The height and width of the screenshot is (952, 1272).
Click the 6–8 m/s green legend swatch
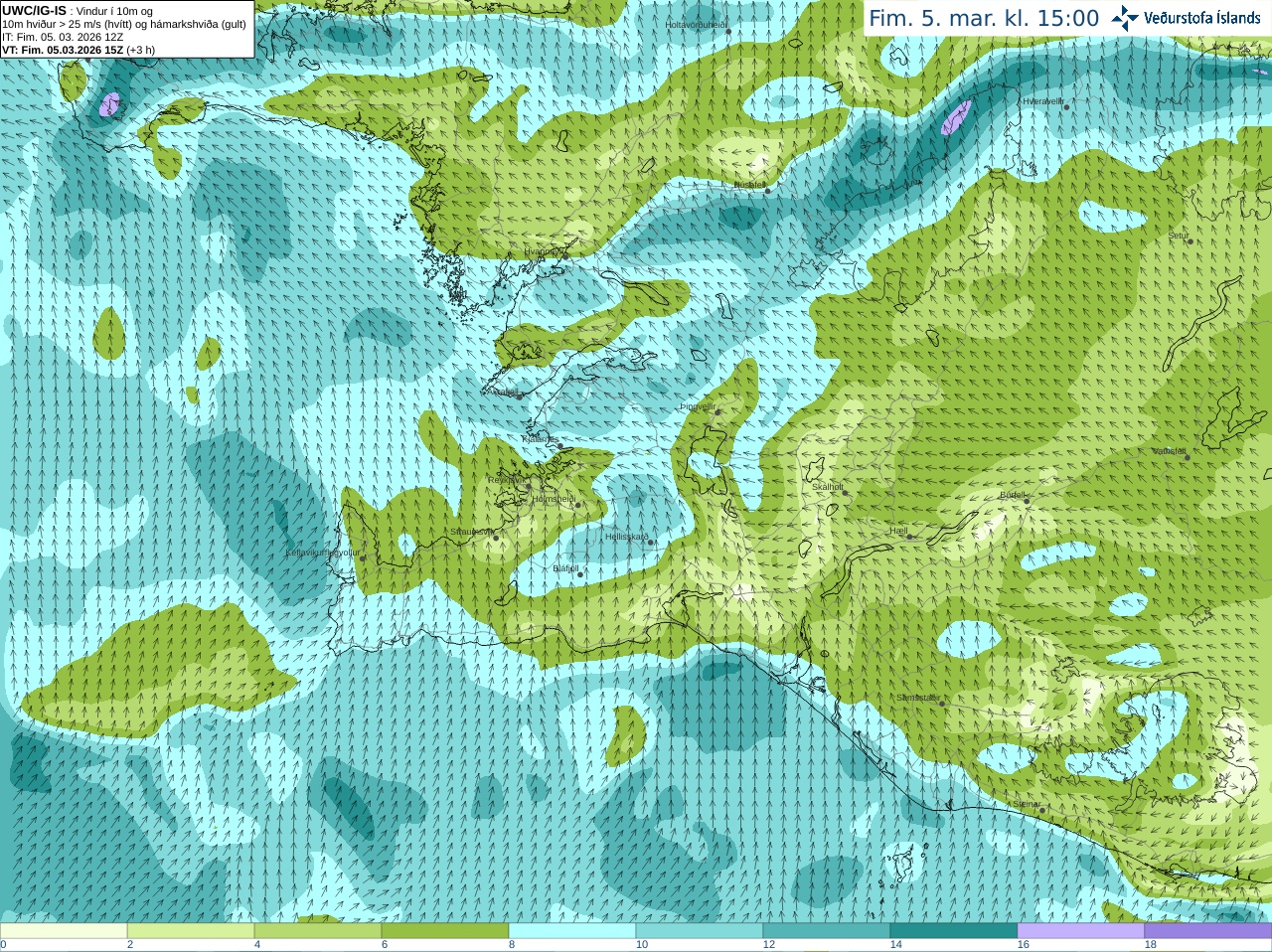(x=445, y=931)
